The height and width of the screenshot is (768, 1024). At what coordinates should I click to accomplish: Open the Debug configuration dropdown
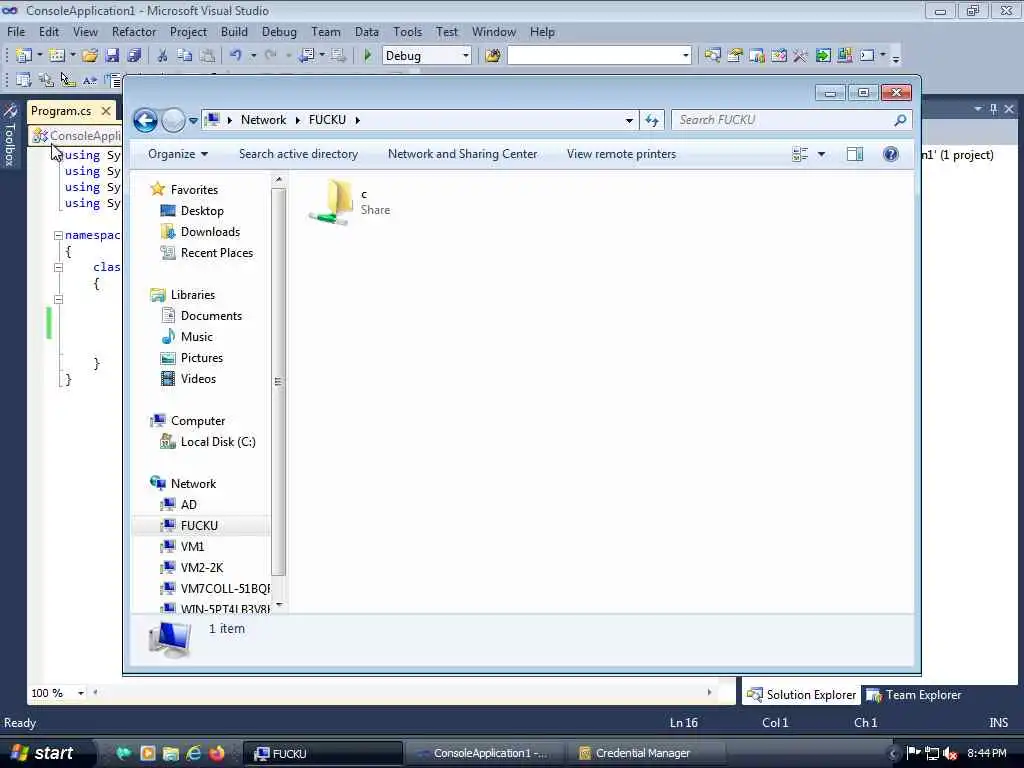coord(466,56)
